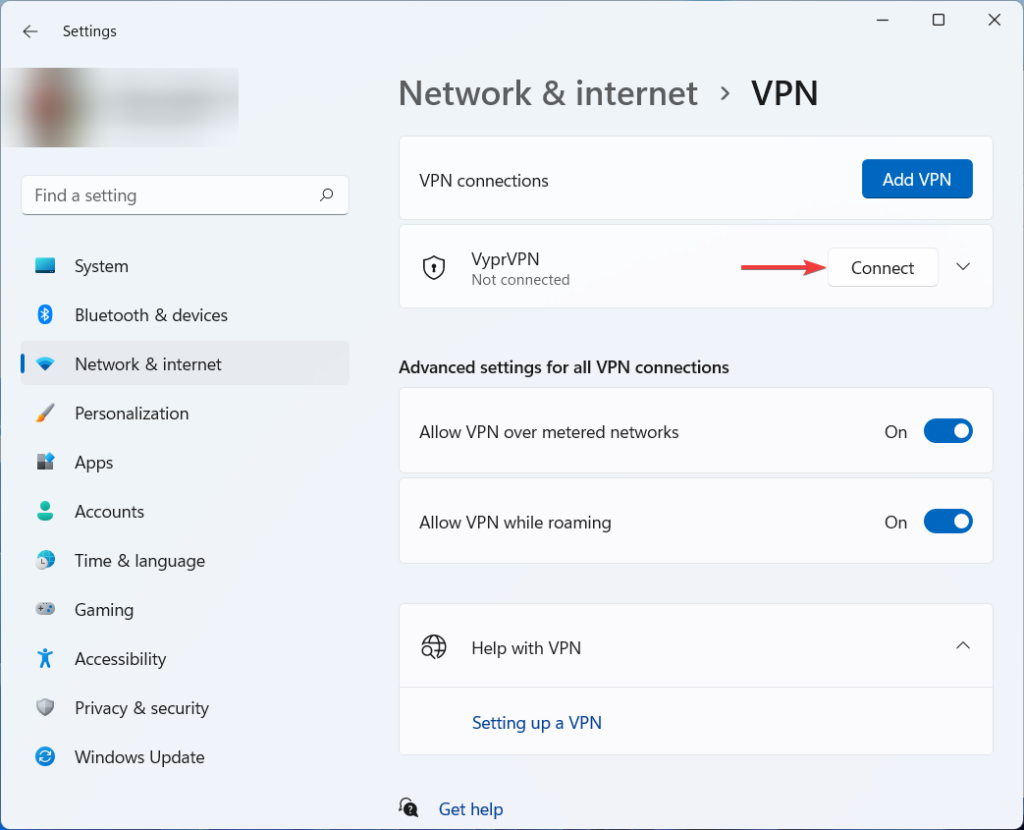Expand the VyprVPN connection details chevron

[x=963, y=267]
